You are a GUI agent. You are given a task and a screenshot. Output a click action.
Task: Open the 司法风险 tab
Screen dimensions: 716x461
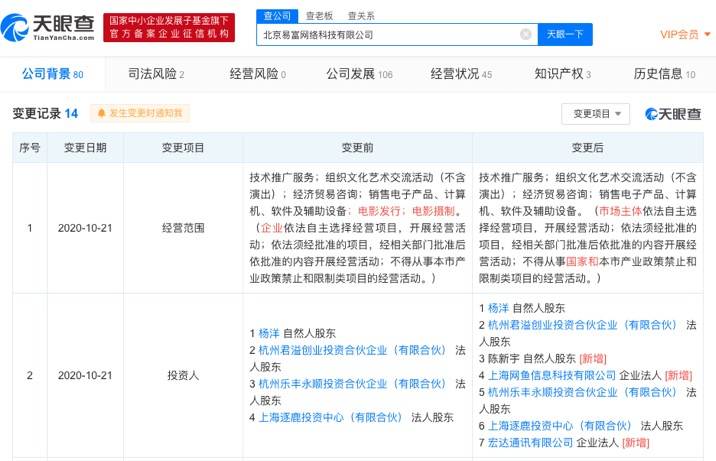[x=156, y=74]
